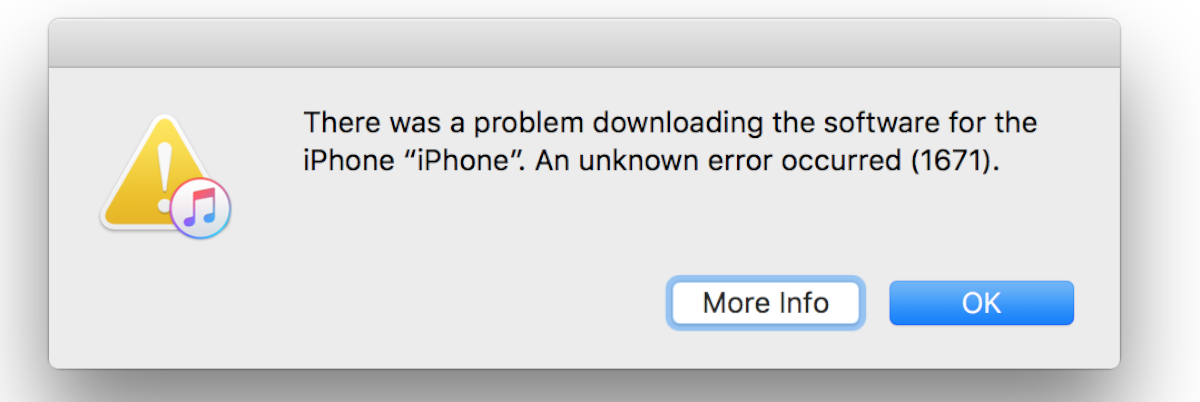The height and width of the screenshot is (402, 1200).
Task: Click the word "problem" in the error message
Action: [x=501, y=124]
